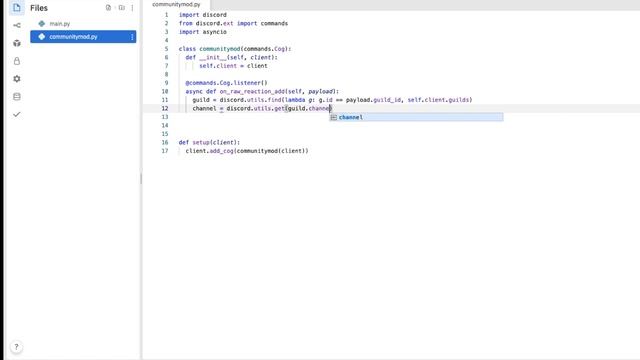The height and width of the screenshot is (360, 640).
Task: Click 'client.add_cog' on line 17
Action: [209, 151]
